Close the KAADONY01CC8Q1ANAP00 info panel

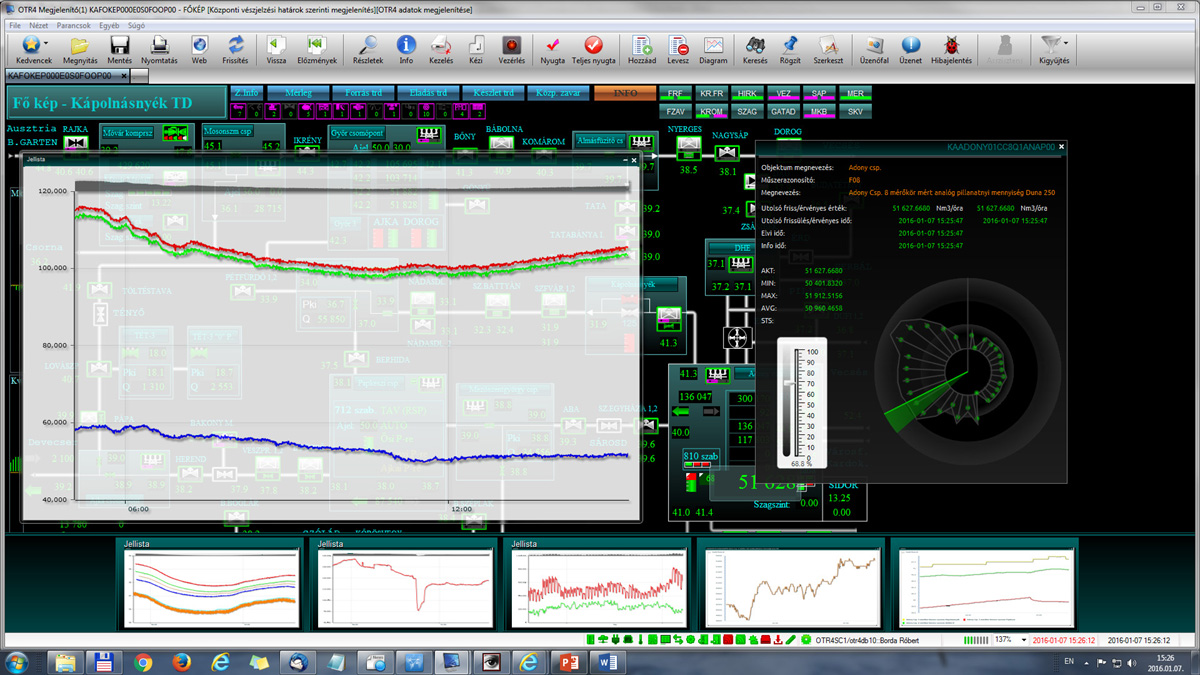1062,147
